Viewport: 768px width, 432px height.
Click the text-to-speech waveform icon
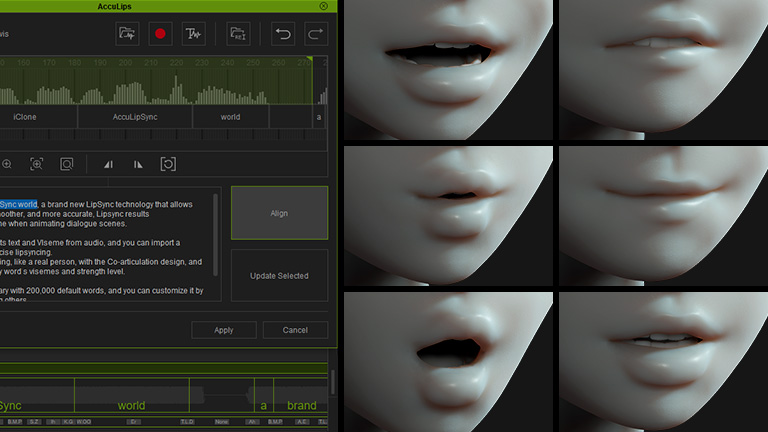(193, 33)
